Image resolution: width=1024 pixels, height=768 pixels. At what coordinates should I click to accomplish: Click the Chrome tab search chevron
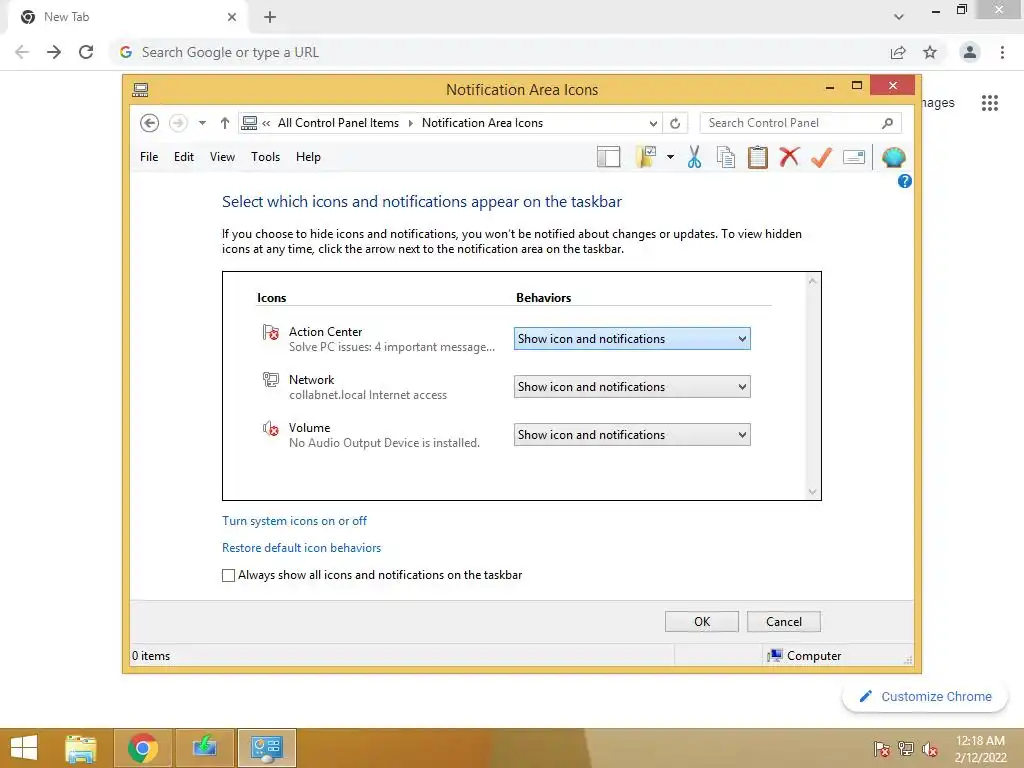click(x=899, y=17)
